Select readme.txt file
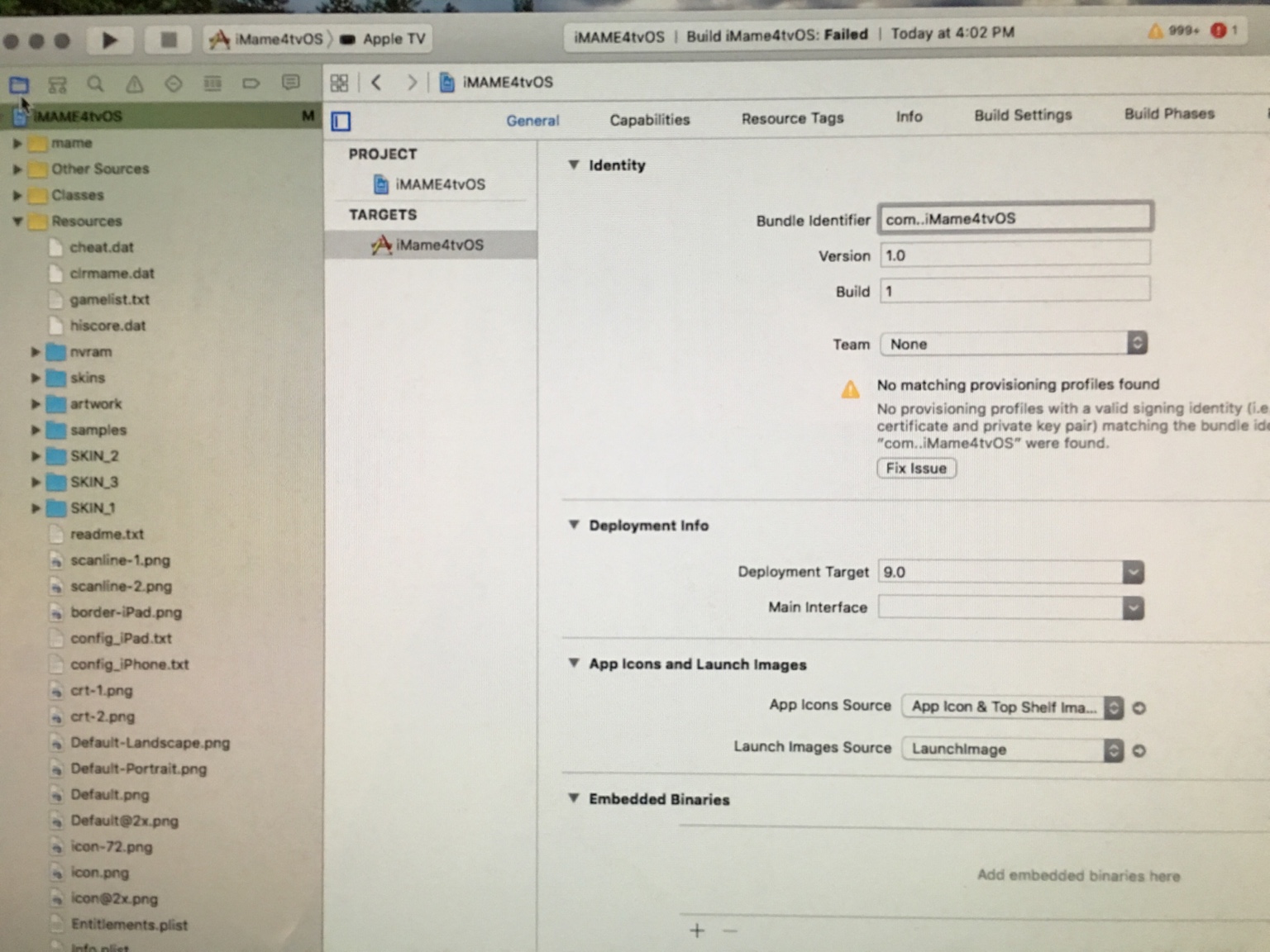 pos(107,534)
